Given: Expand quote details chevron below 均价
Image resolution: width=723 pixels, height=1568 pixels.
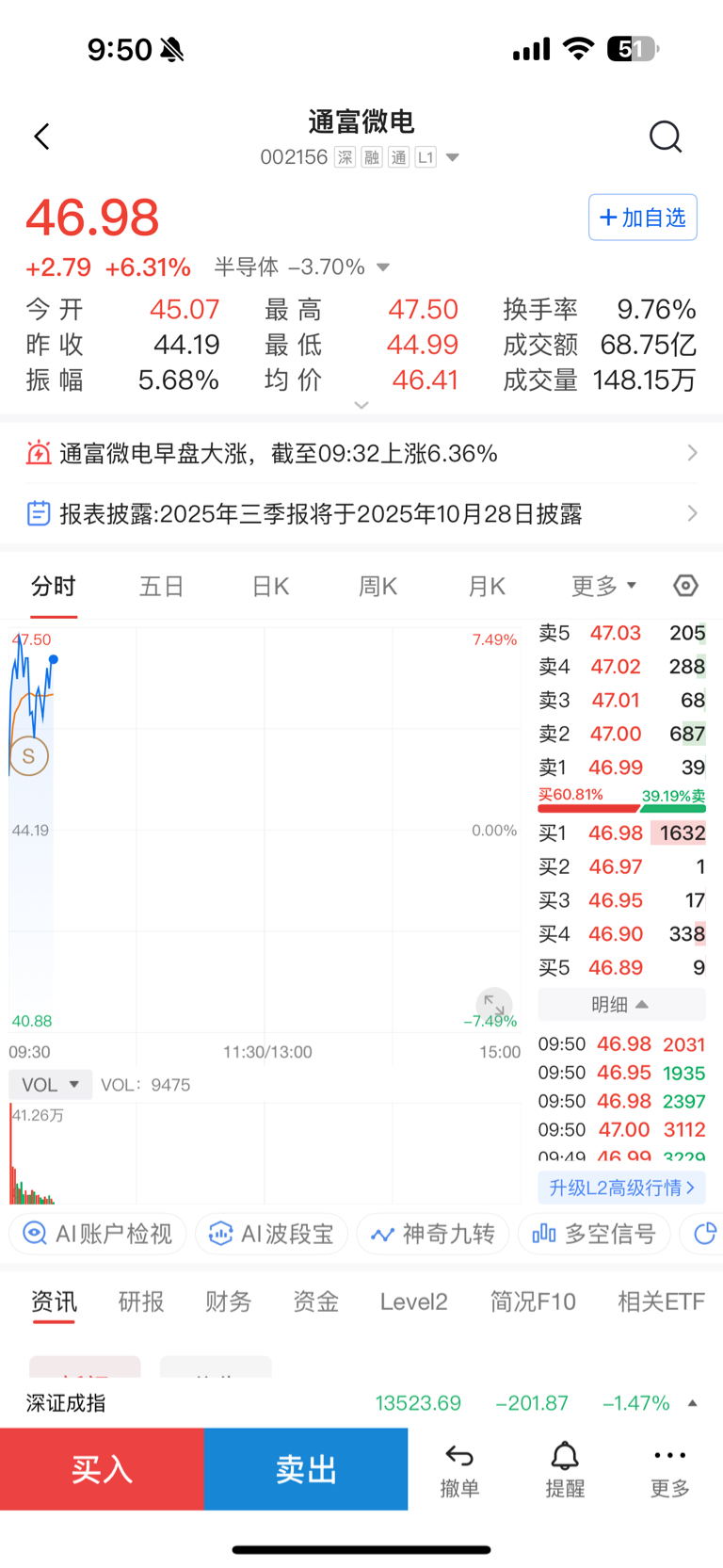Looking at the screenshot, I should (x=361, y=405).
